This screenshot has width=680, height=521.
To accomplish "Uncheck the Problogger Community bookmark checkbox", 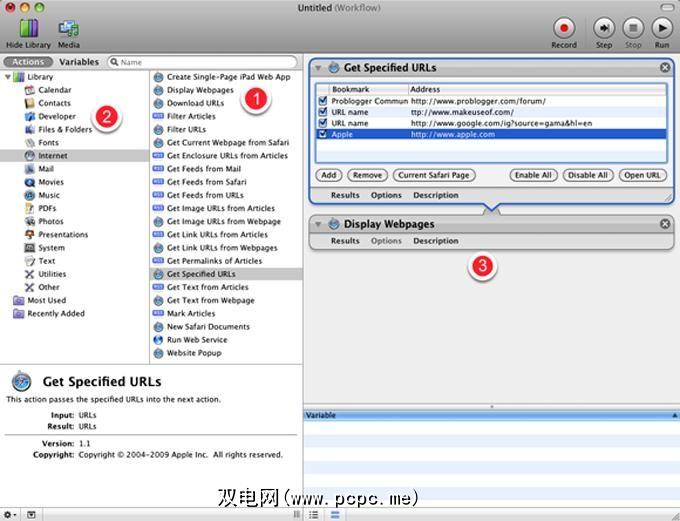I will click(322, 101).
